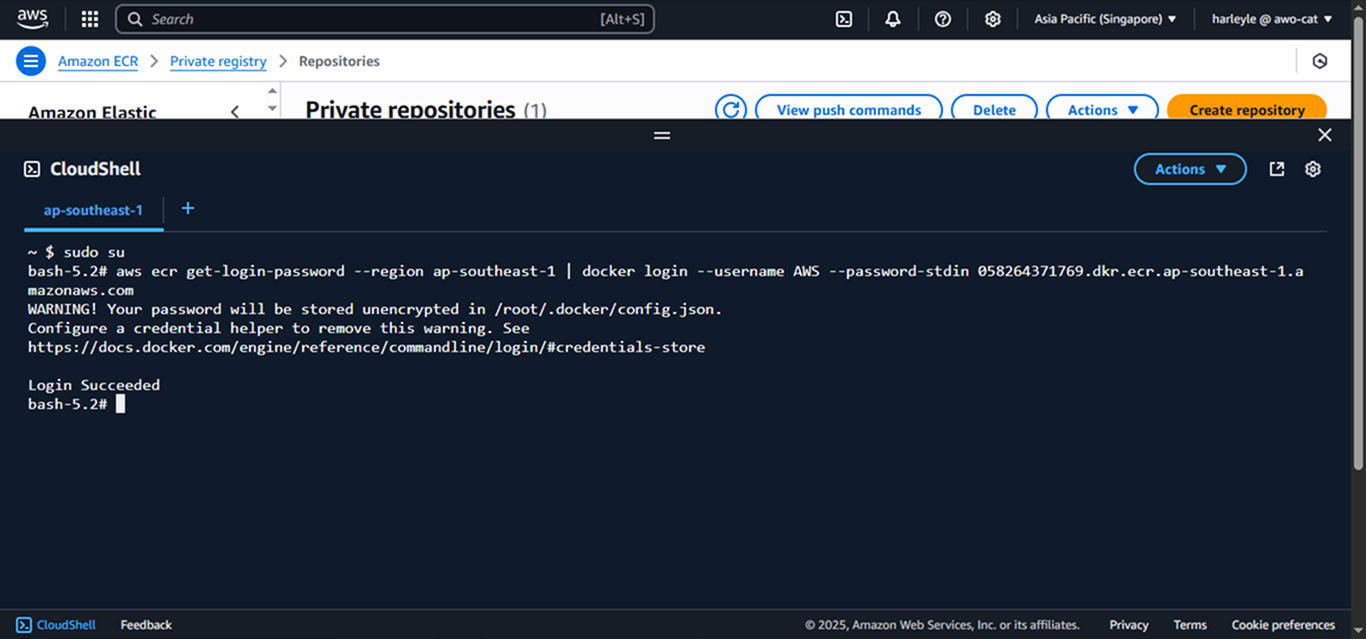Toggle the hamburger side navigation menu
Image resolution: width=1366 pixels, height=639 pixels.
point(31,61)
